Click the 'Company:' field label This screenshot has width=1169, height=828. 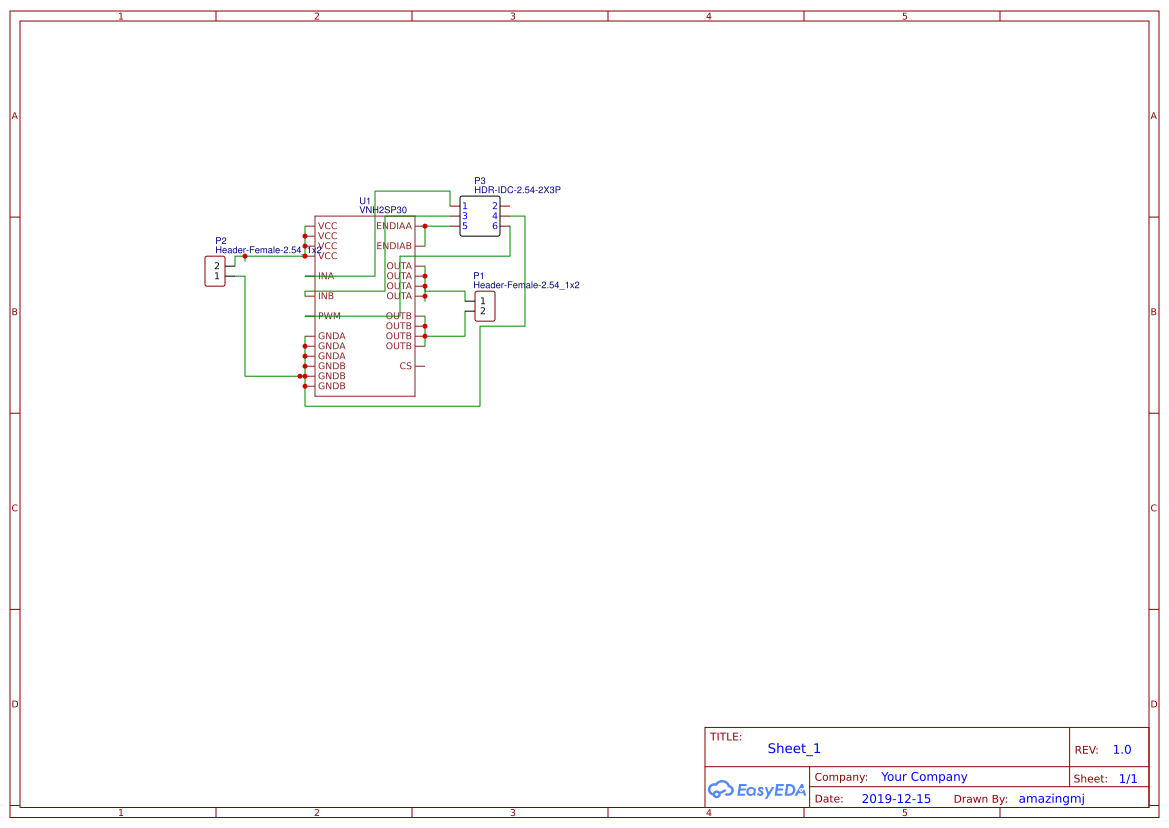(841, 777)
